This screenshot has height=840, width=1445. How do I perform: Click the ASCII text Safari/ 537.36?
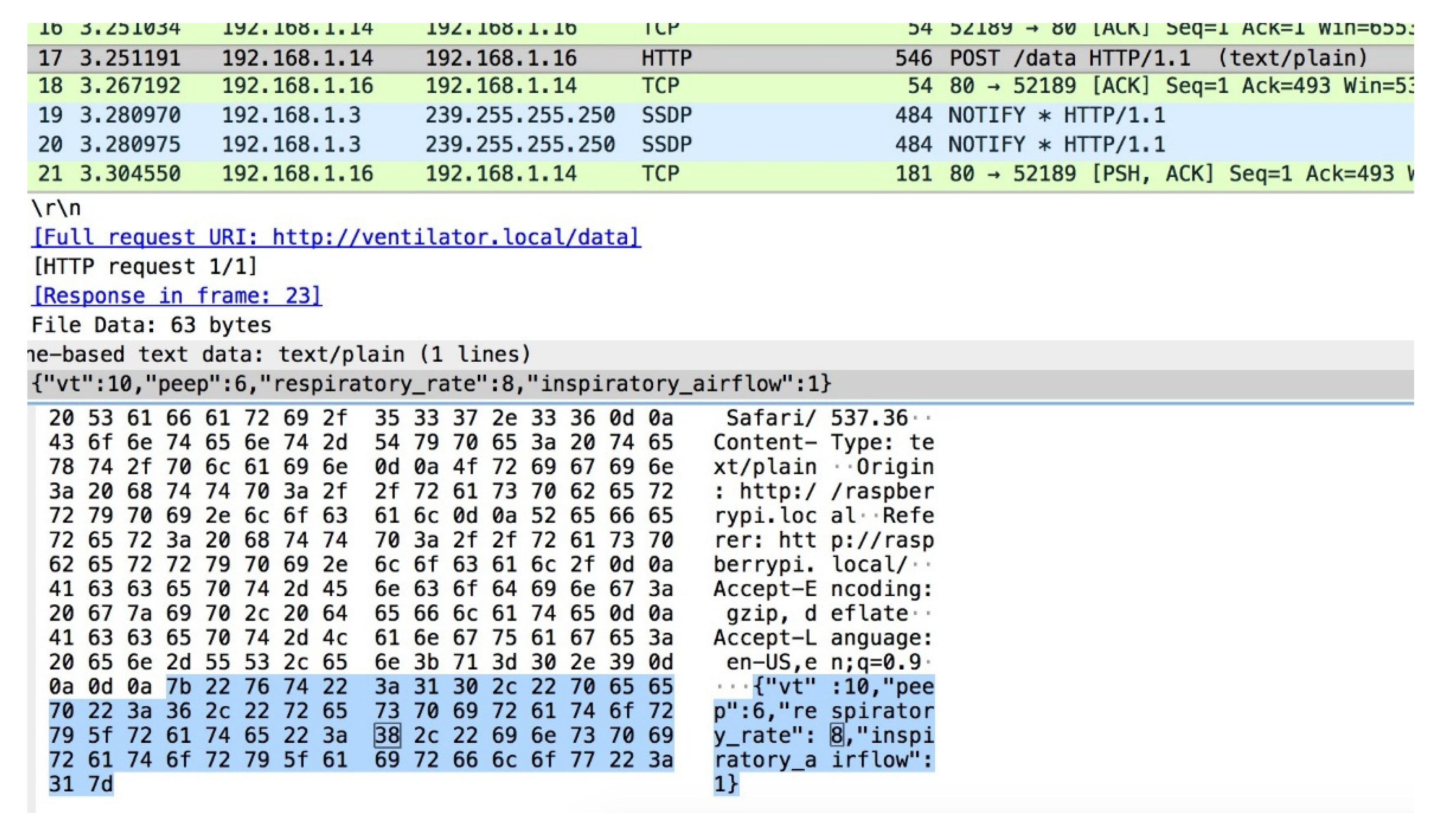point(817,418)
